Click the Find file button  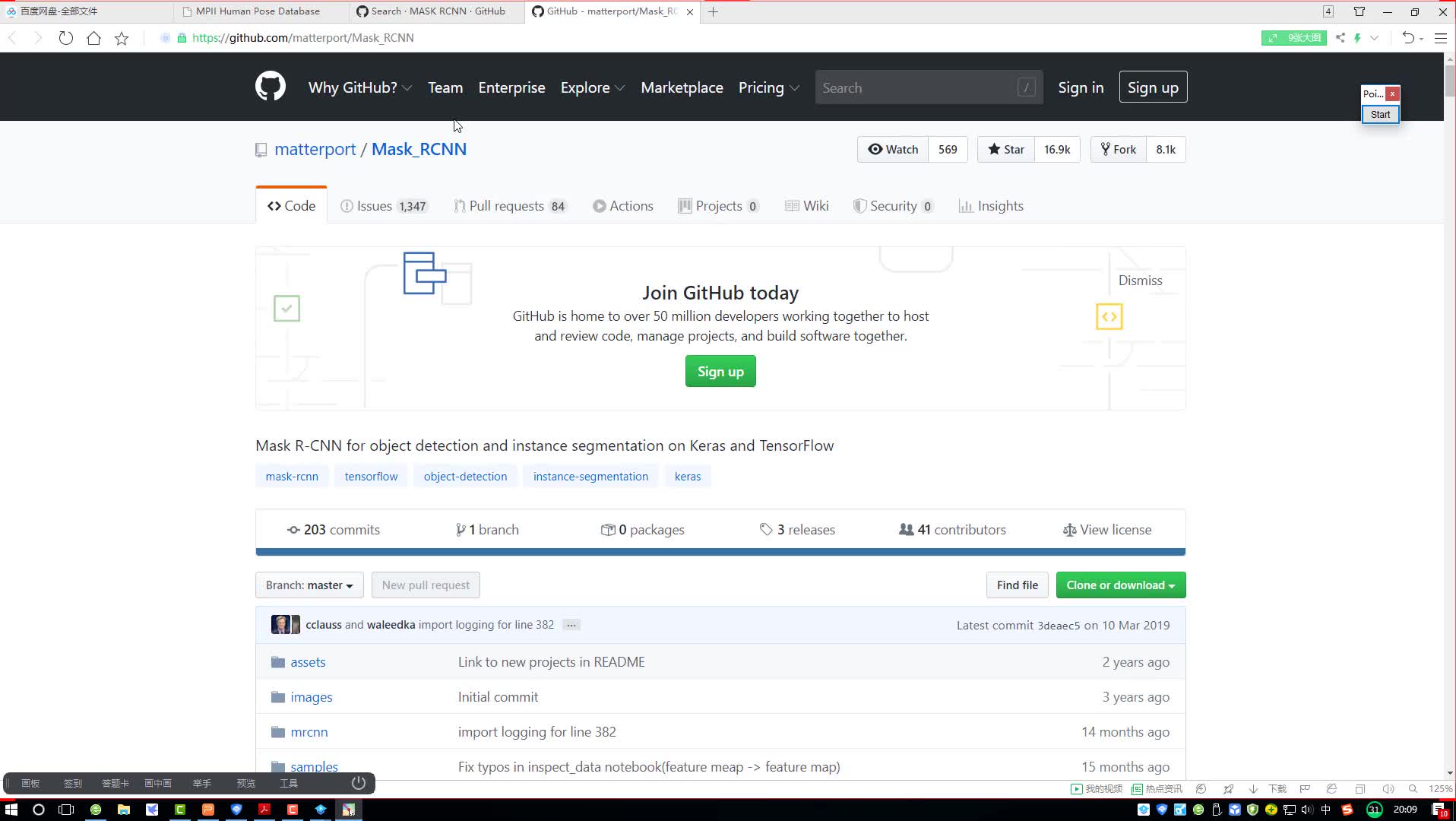(x=1017, y=585)
